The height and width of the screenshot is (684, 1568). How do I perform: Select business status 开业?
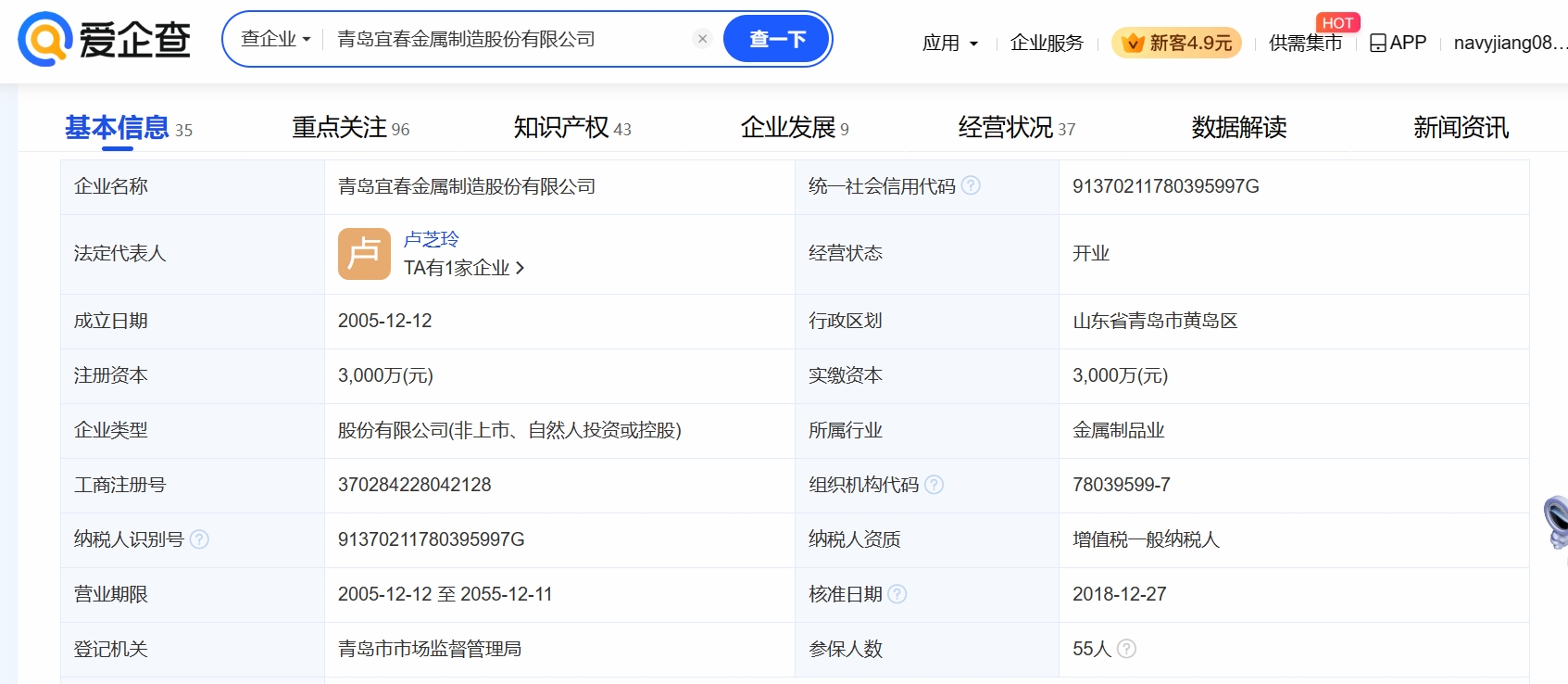point(1091,254)
